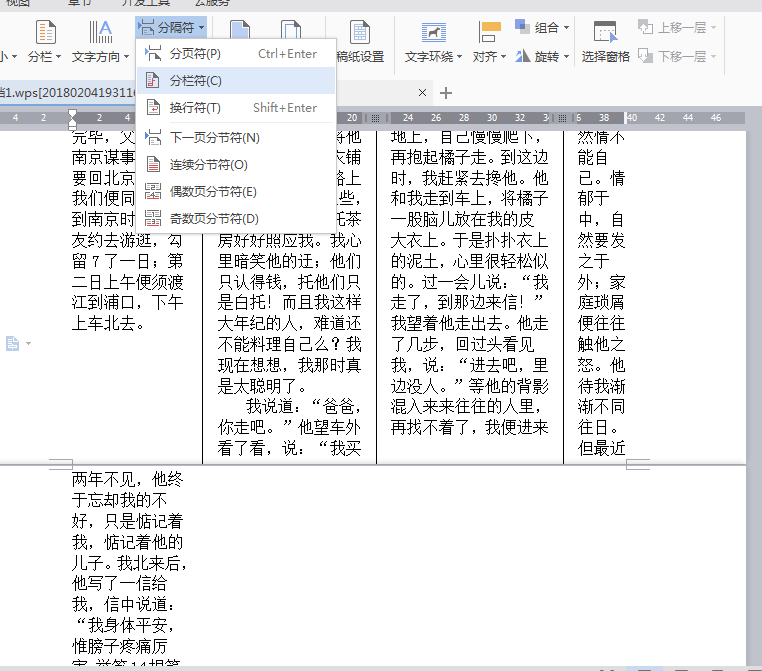The image size is (762, 671).
Task: Select 奇数页分节符(D) odd page break
Action: tap(236, 219)
